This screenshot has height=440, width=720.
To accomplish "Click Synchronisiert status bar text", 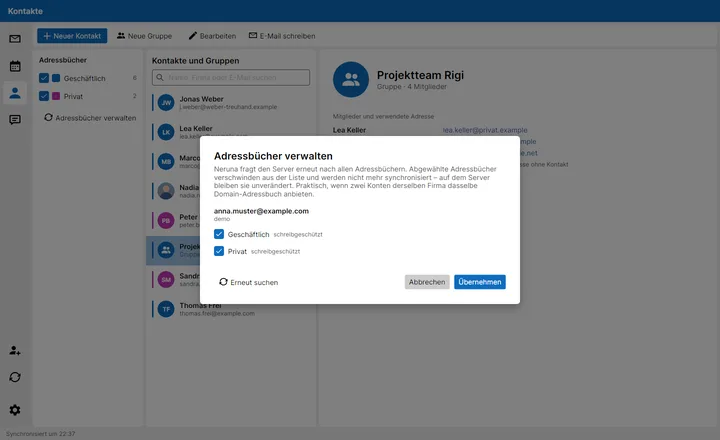I will [40, 434].
